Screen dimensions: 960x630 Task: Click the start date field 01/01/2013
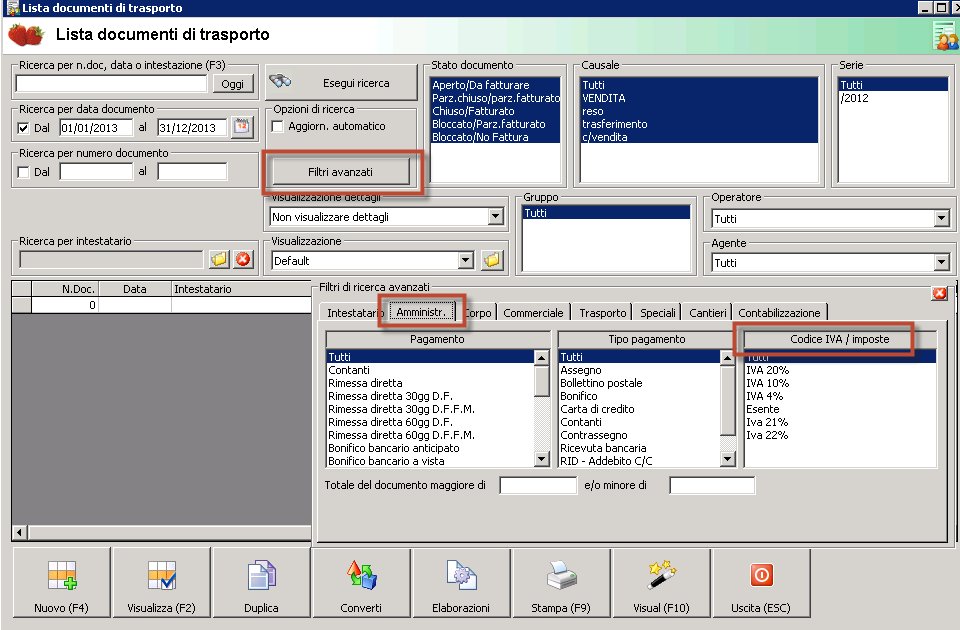(96, 127)
